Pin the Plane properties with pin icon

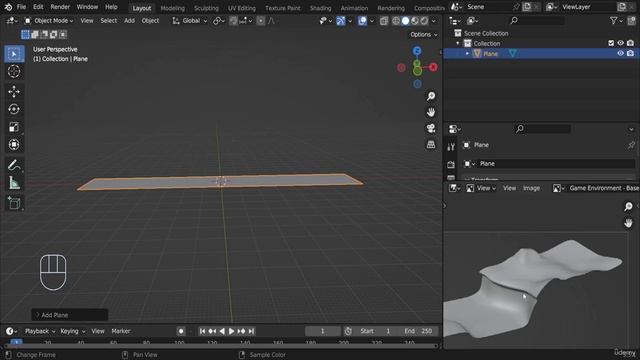631,145
